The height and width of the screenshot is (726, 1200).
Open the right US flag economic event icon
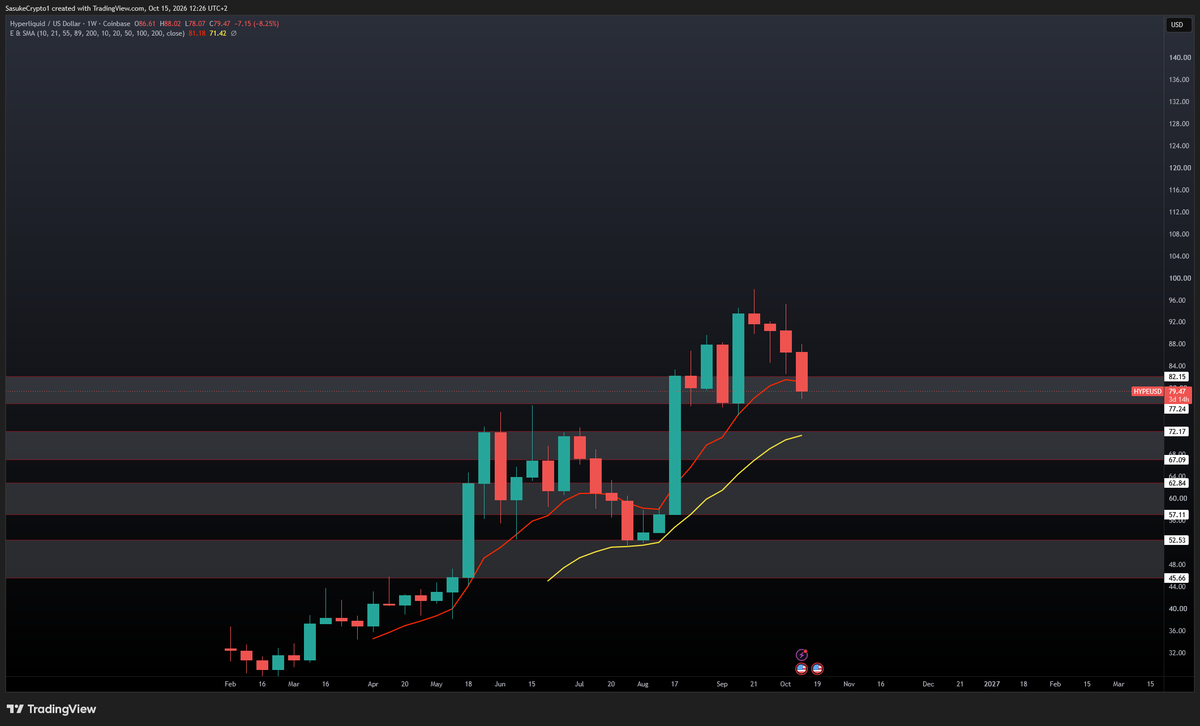click(x=817, y=668)
